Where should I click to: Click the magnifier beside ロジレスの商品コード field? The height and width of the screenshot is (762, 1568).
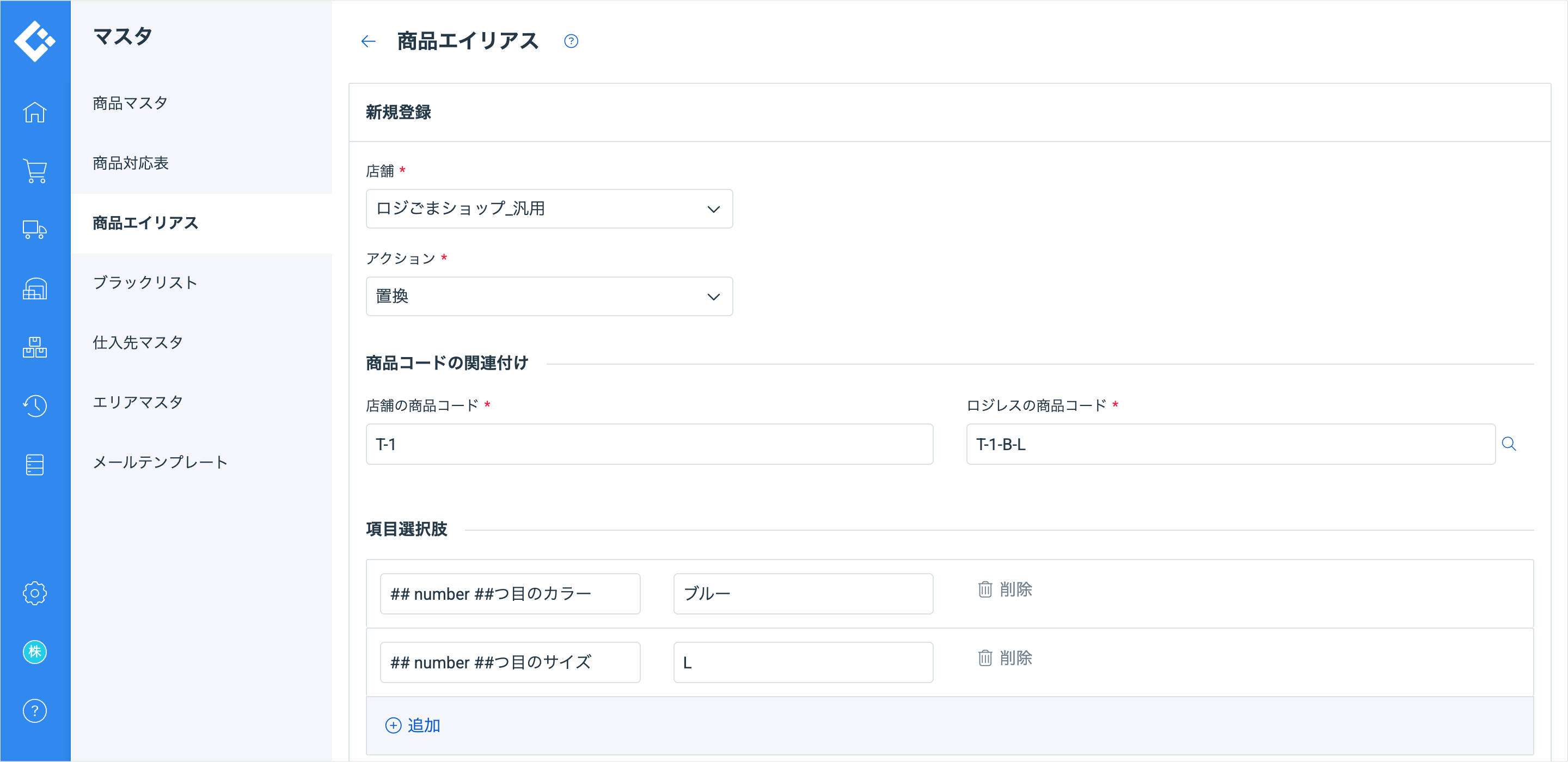click(x=1508, y=444)
